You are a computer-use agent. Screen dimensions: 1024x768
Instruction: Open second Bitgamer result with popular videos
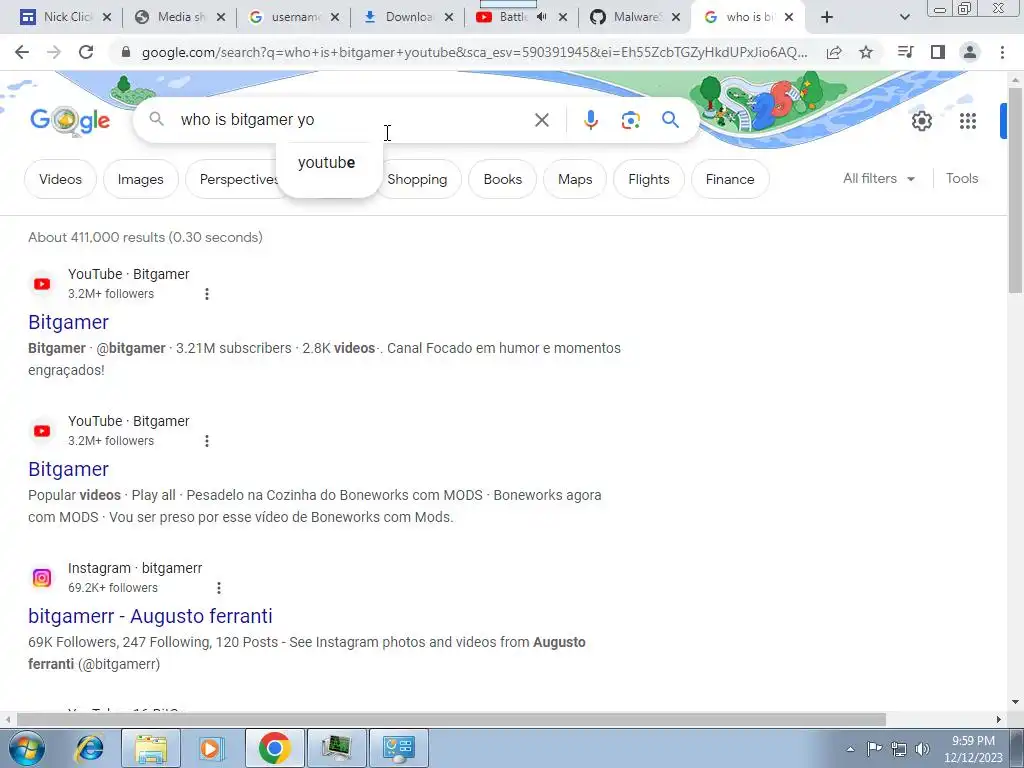[x=69, y=469]
